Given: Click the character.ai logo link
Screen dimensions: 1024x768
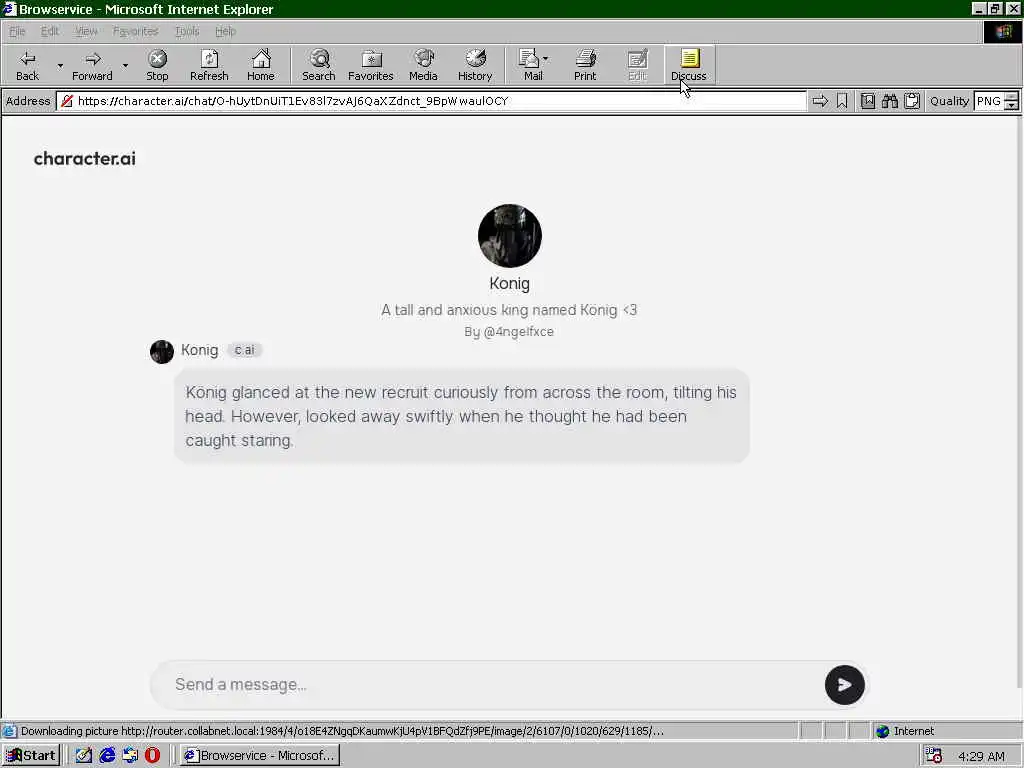Looking at the screenshot, I should [x=85, y=159].
